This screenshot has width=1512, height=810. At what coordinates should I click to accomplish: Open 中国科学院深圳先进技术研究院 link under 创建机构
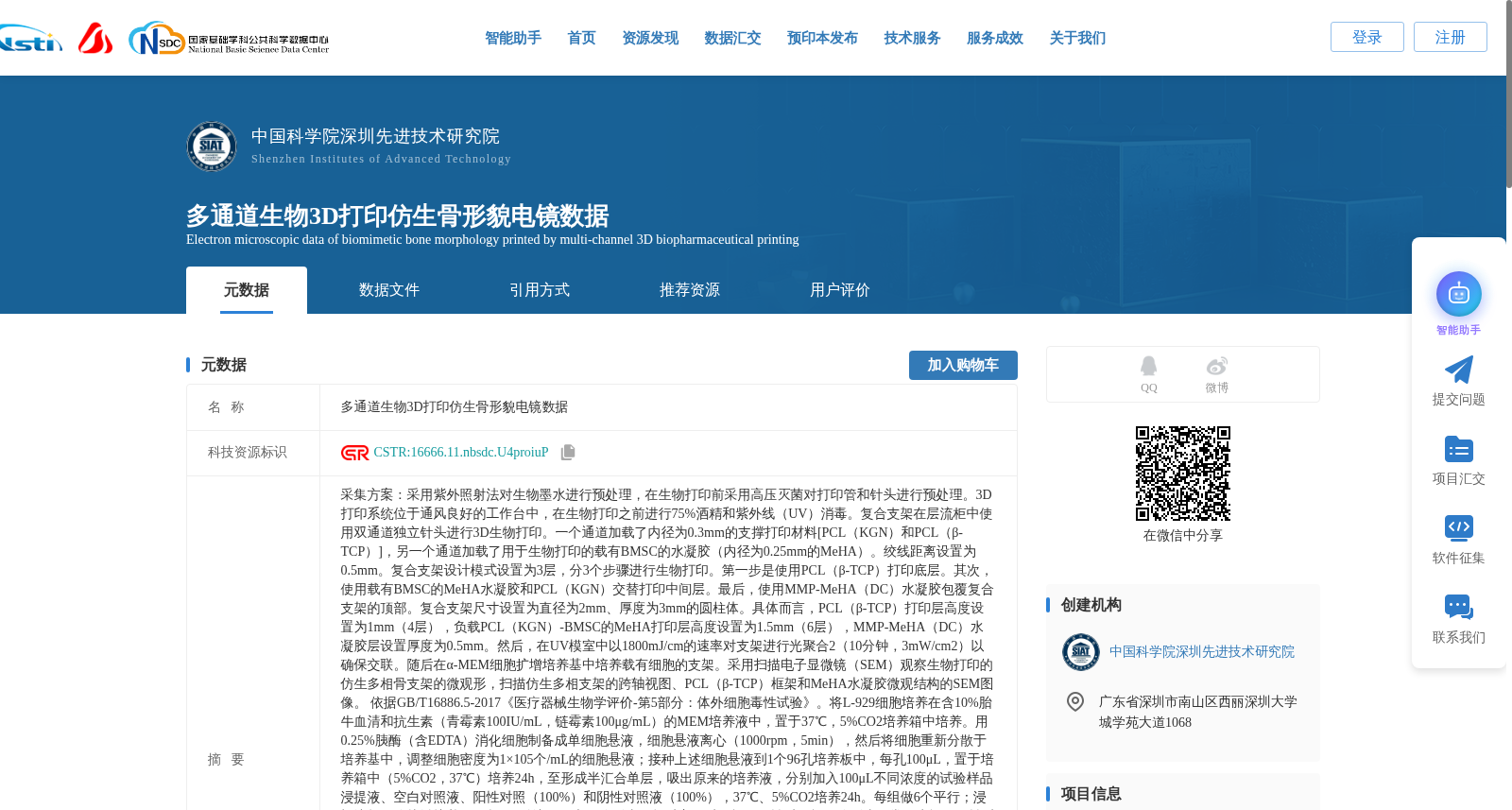[1202, 652]
